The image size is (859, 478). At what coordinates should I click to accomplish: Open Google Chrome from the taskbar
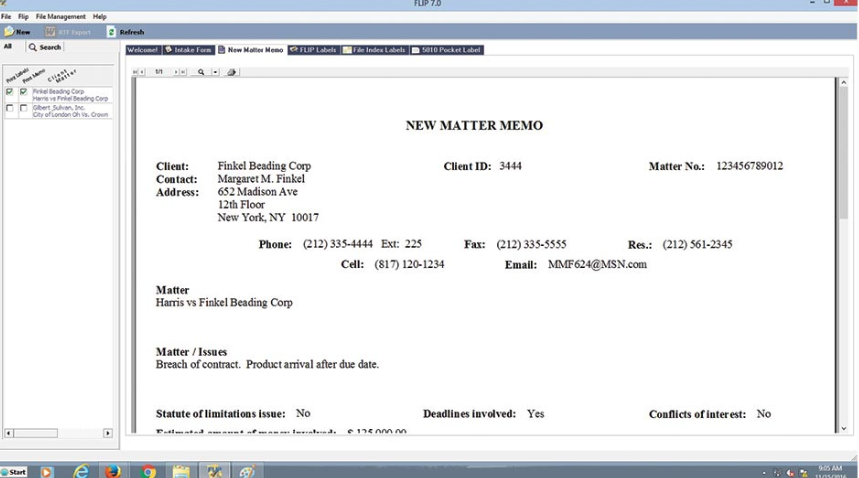point(147,471)
